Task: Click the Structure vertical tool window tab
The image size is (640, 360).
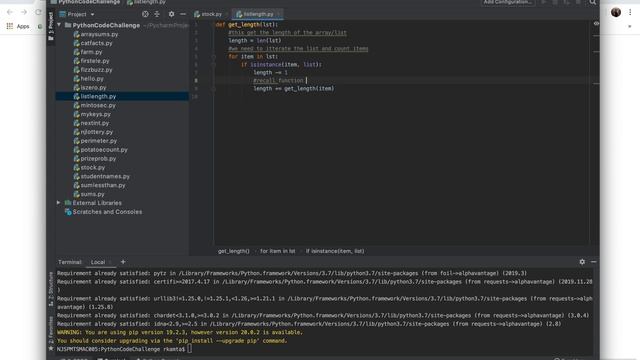Action: tap(51, 289)
